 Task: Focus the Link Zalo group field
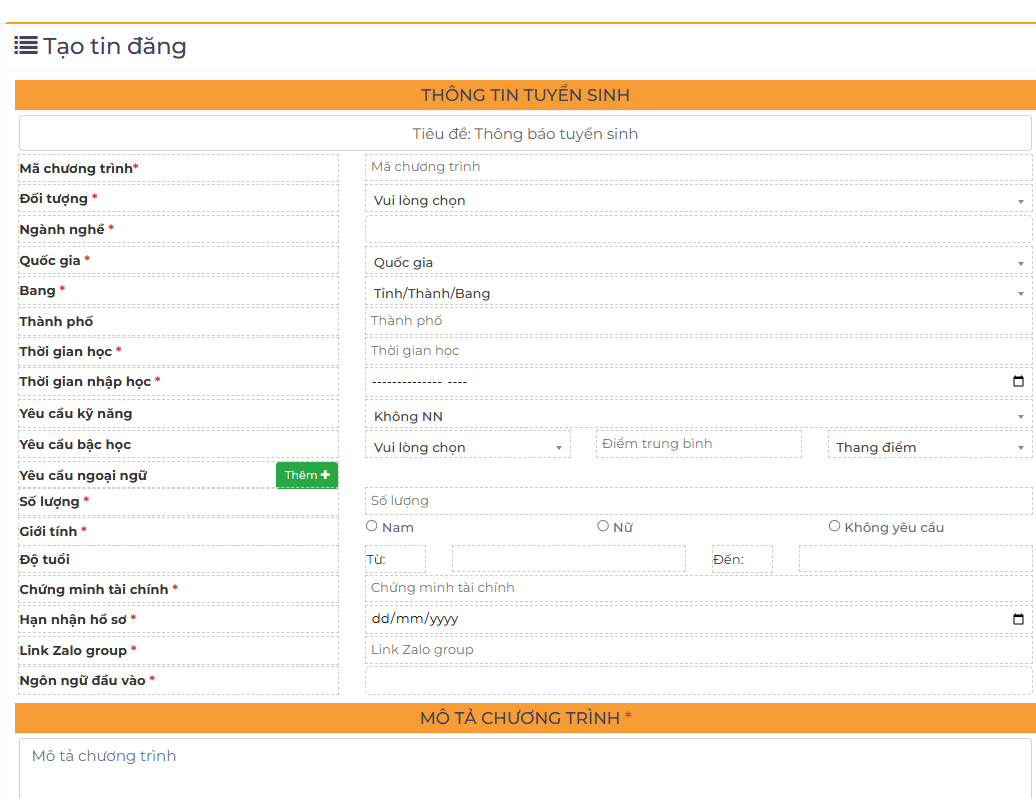tap(698, 650)
